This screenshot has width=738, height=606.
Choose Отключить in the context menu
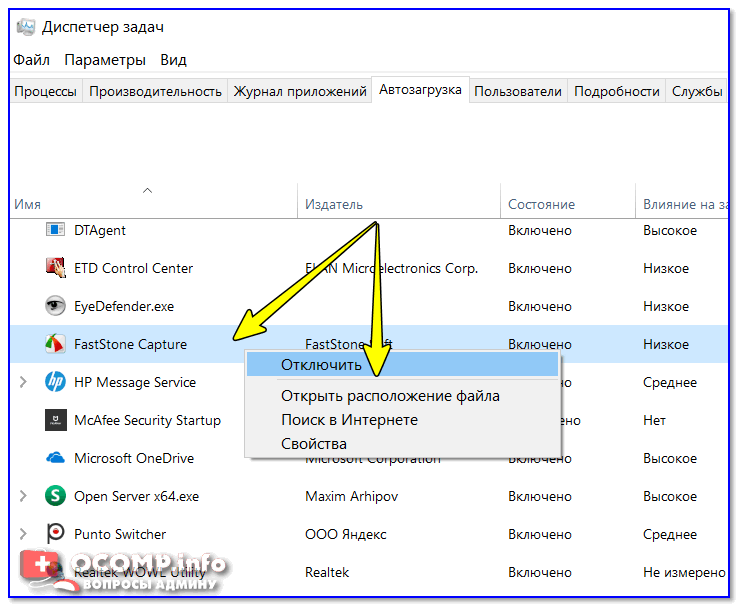(402, 365)
